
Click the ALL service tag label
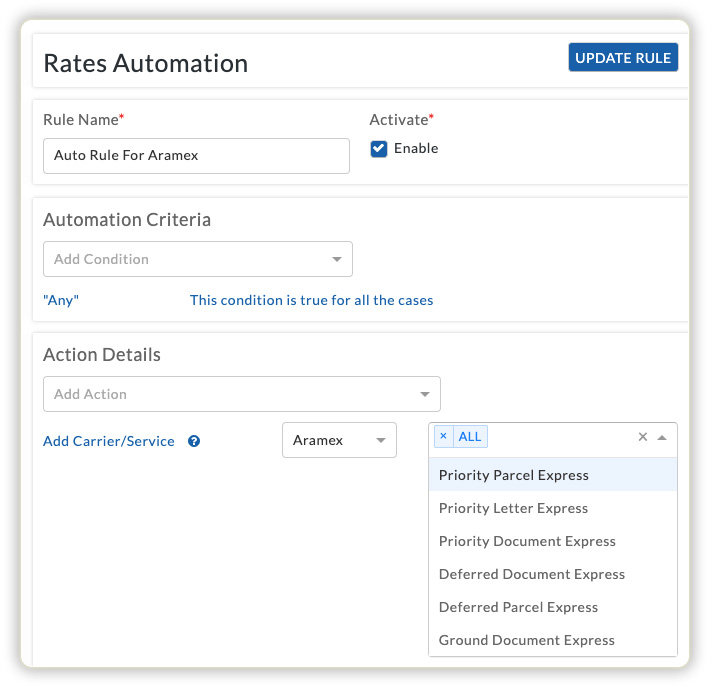[x=470, y=437]
